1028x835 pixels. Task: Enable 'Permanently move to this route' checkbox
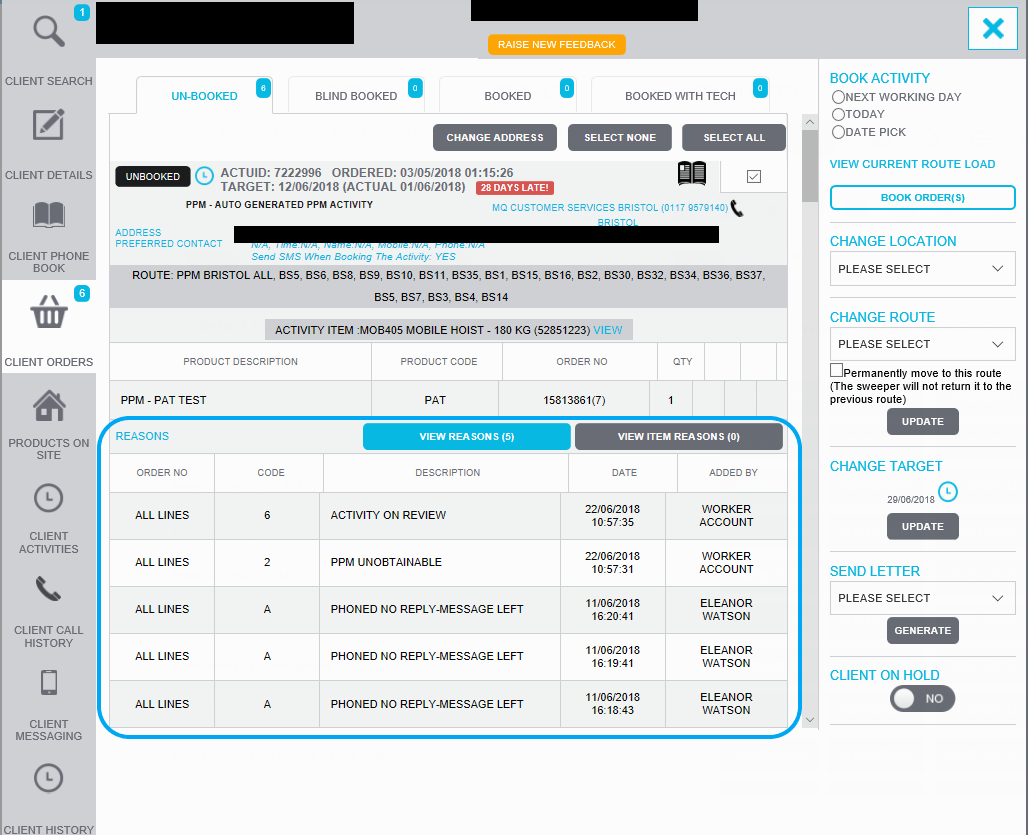click(x=836, y=369)
